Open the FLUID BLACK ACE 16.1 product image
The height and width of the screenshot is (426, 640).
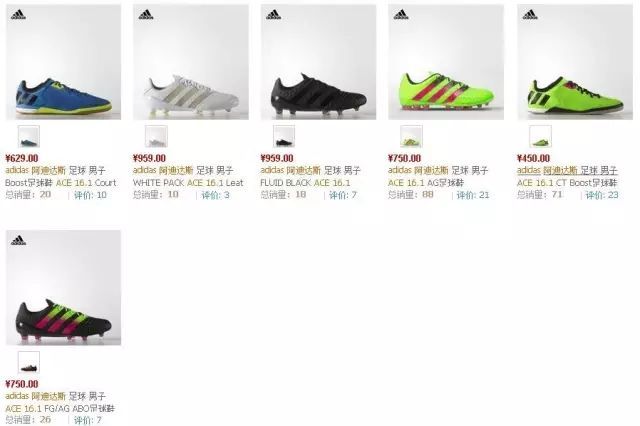pyautogui.click(x=318, y=62)
